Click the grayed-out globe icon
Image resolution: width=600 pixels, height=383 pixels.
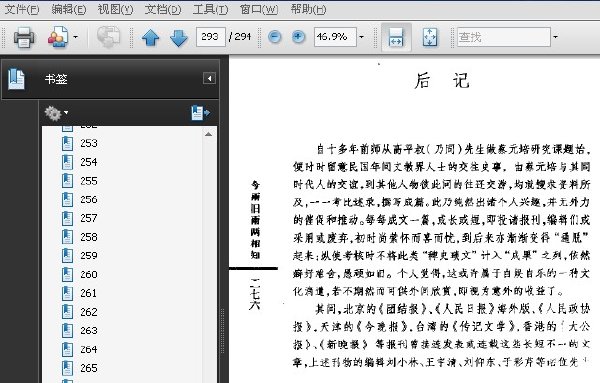coord(108,37)
